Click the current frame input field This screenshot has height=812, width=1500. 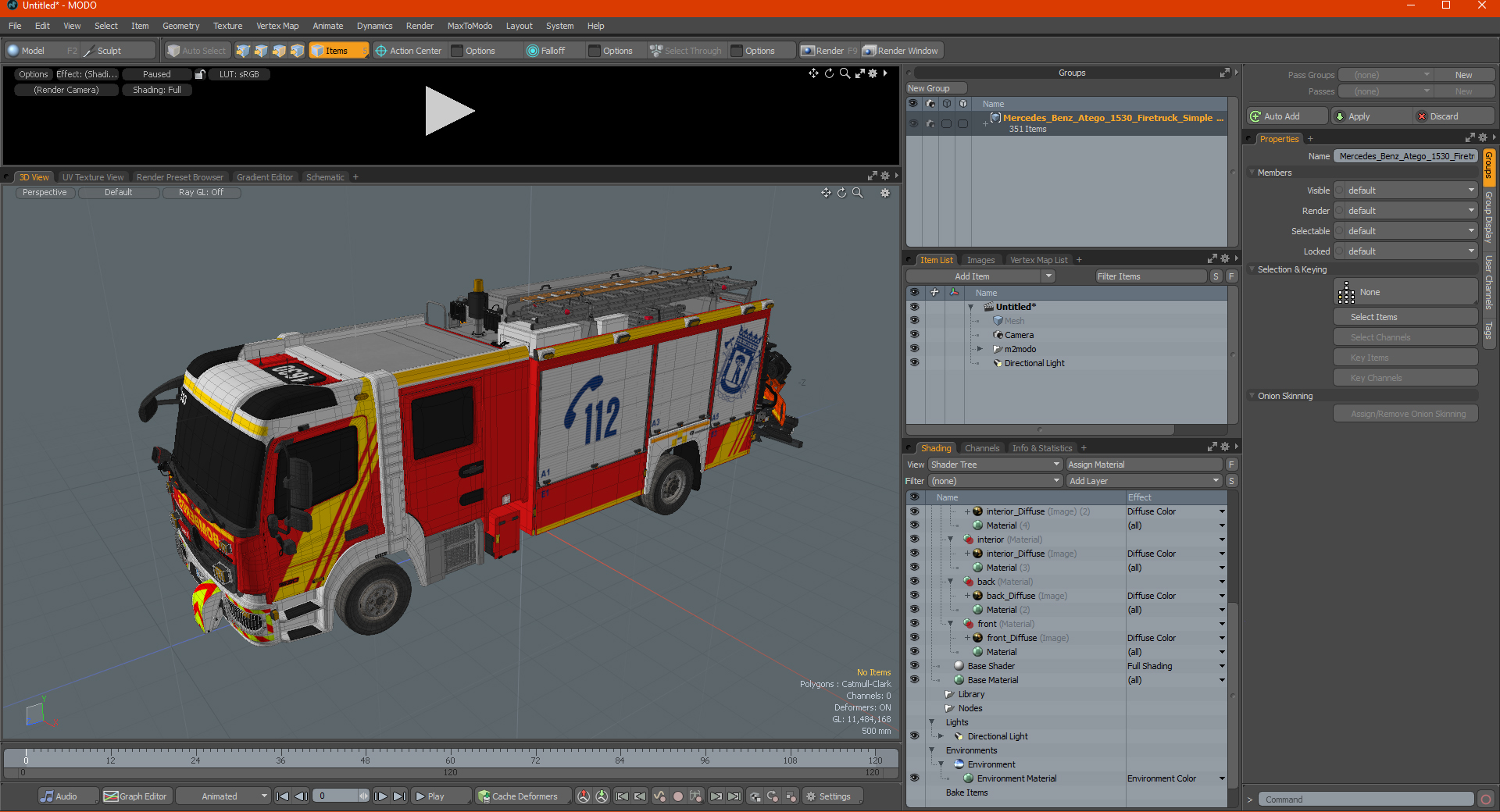(x=336, y=796)
